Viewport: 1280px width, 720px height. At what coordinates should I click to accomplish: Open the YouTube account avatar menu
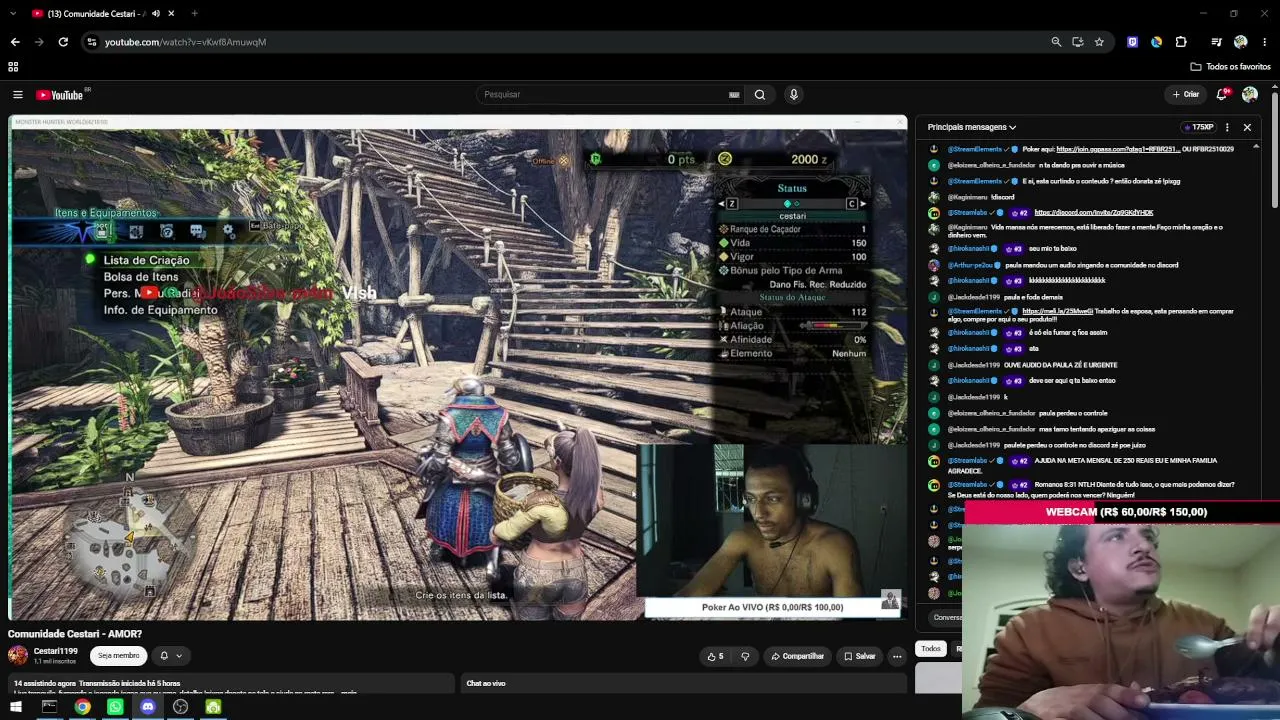click(x=1250, y=94)
